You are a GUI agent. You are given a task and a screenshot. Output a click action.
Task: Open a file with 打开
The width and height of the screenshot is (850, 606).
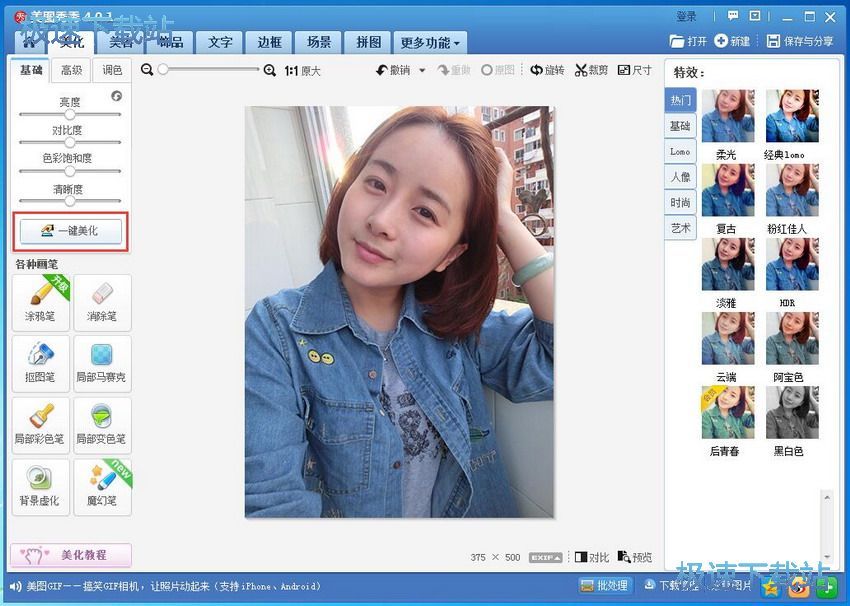[688, 41]
